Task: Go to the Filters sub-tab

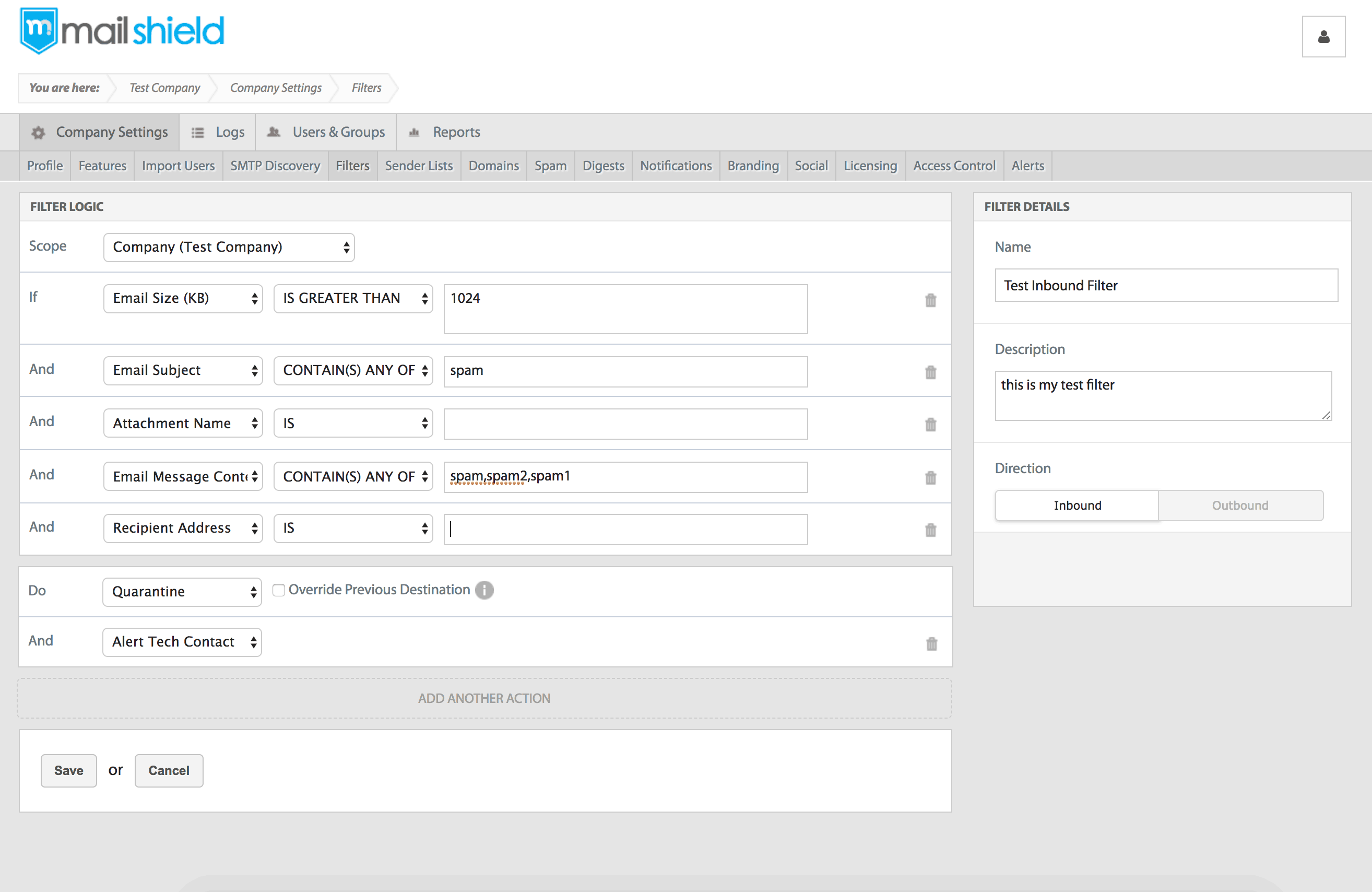Action: pyautogui.click(x=352, y=166)
